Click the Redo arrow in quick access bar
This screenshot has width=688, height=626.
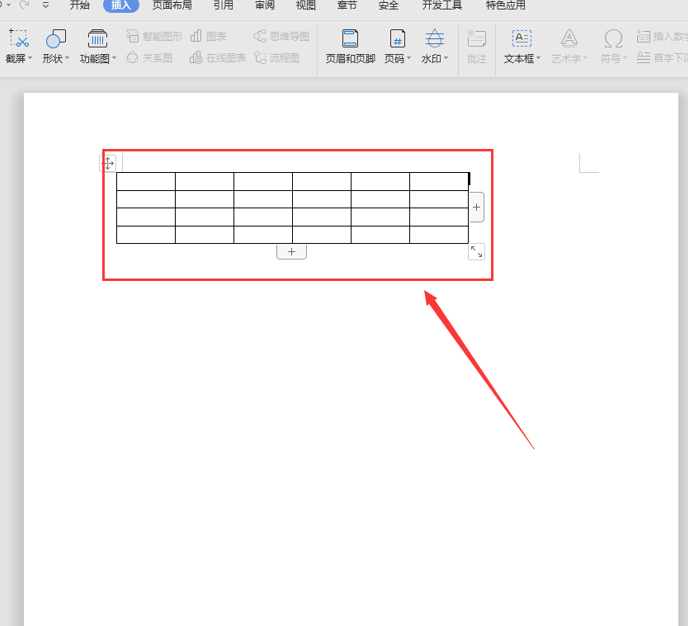(25, 5)
